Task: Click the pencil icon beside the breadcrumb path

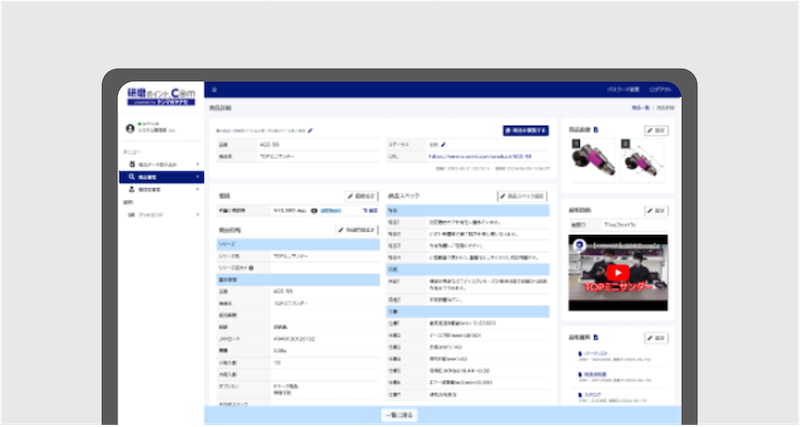Action: click(x=310, y=130)
